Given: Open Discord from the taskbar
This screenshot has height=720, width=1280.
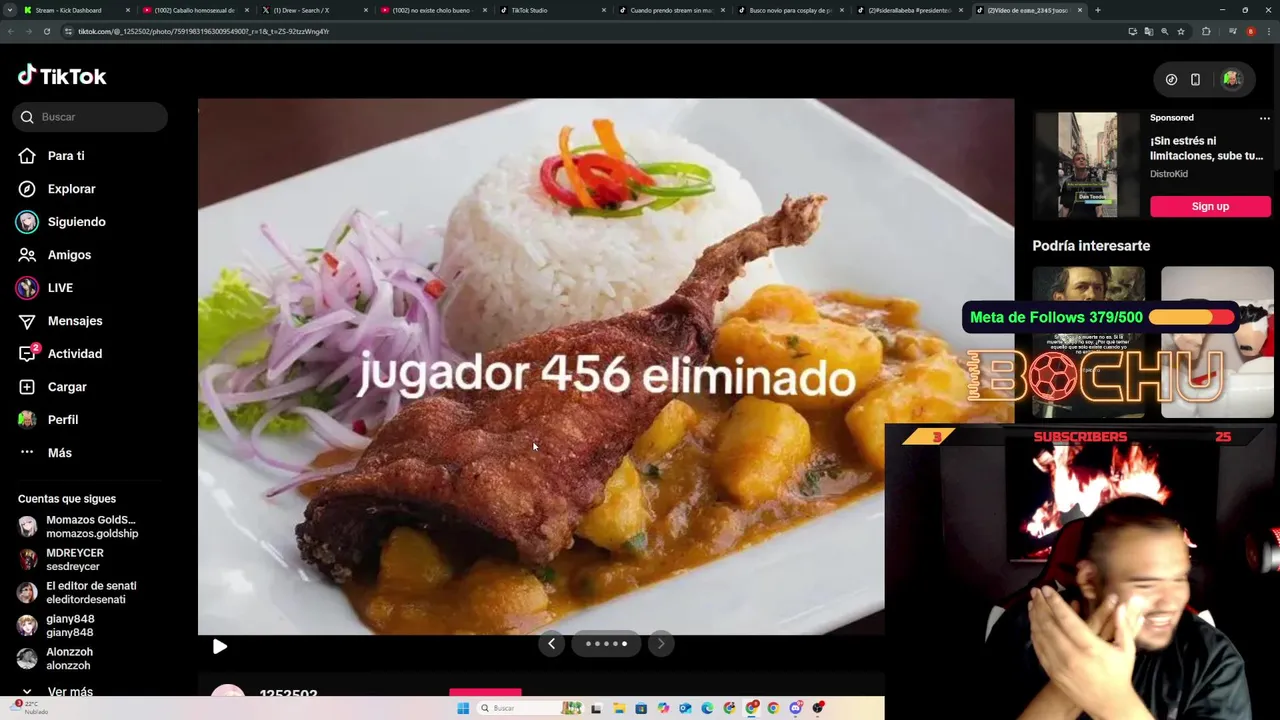Looking at the screenshot, I should 795,708.
